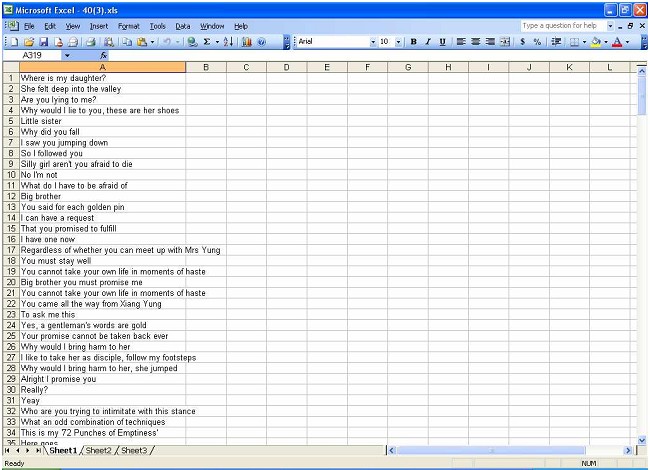Click the Name Box showing A319
This screenshot has height=470, width=650.
point(32,55)
